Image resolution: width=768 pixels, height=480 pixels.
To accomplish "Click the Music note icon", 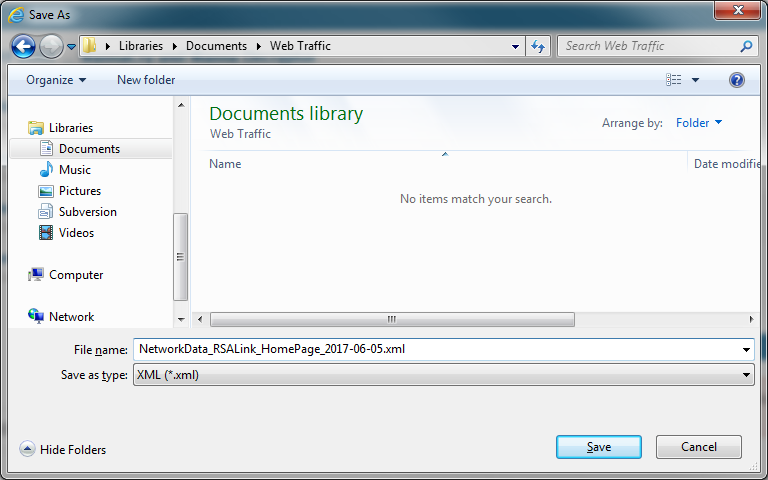I will tap(46, 169).
